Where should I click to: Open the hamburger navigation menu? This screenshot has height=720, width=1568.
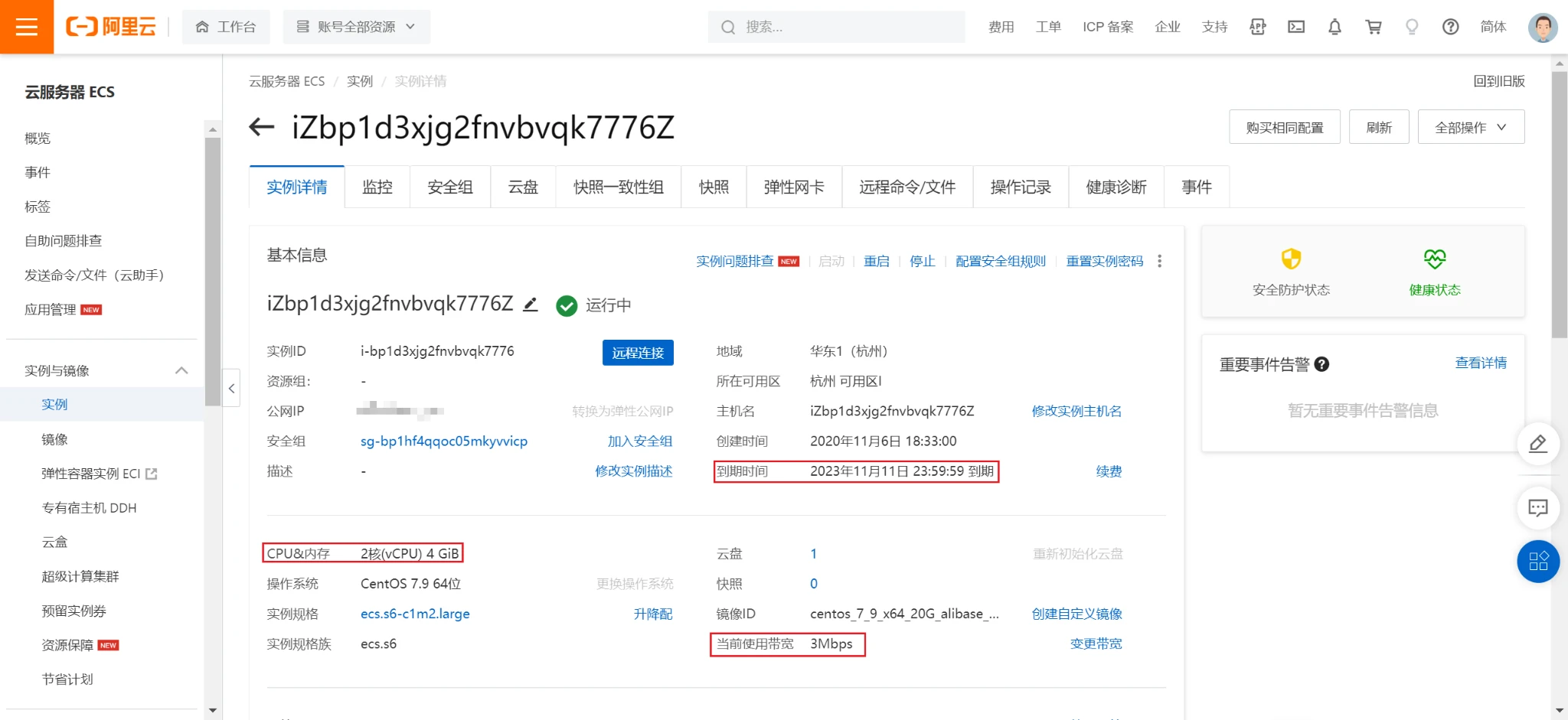[27, 27]
